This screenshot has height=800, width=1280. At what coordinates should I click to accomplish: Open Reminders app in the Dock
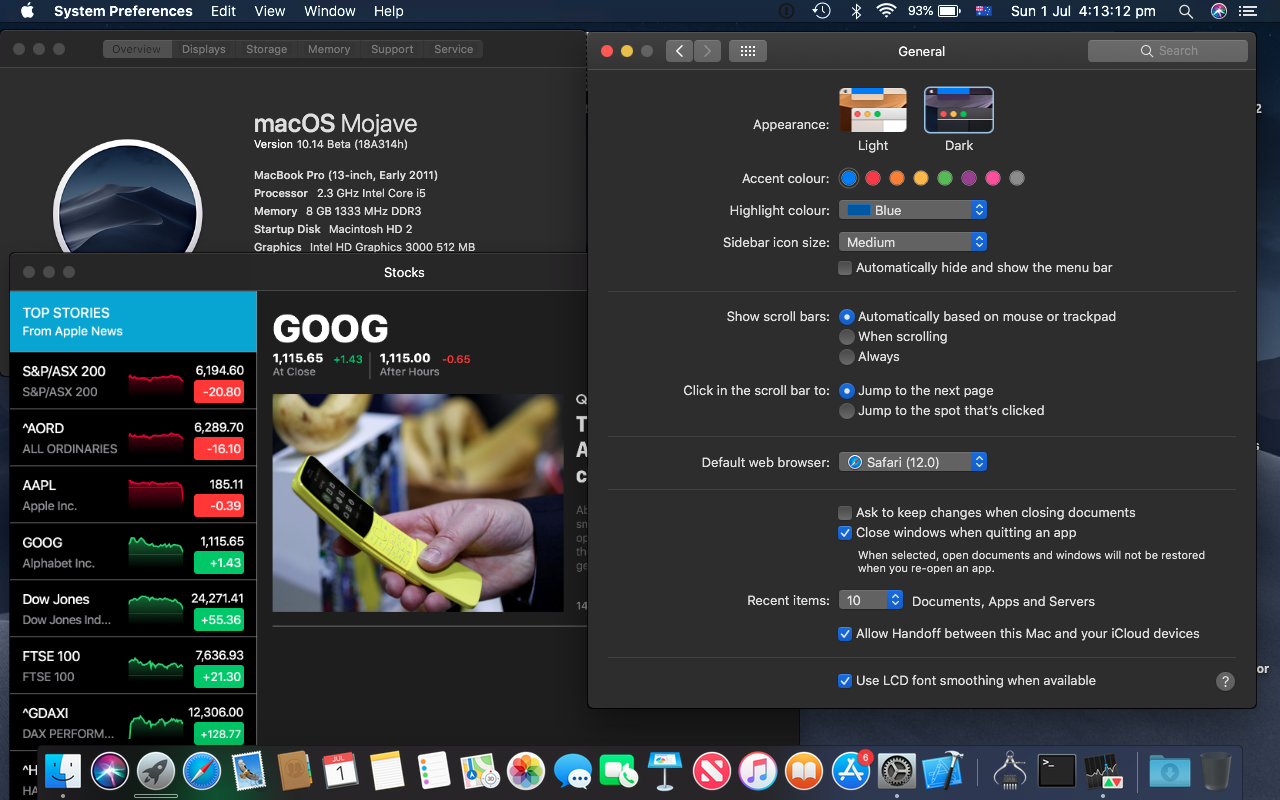434,771
